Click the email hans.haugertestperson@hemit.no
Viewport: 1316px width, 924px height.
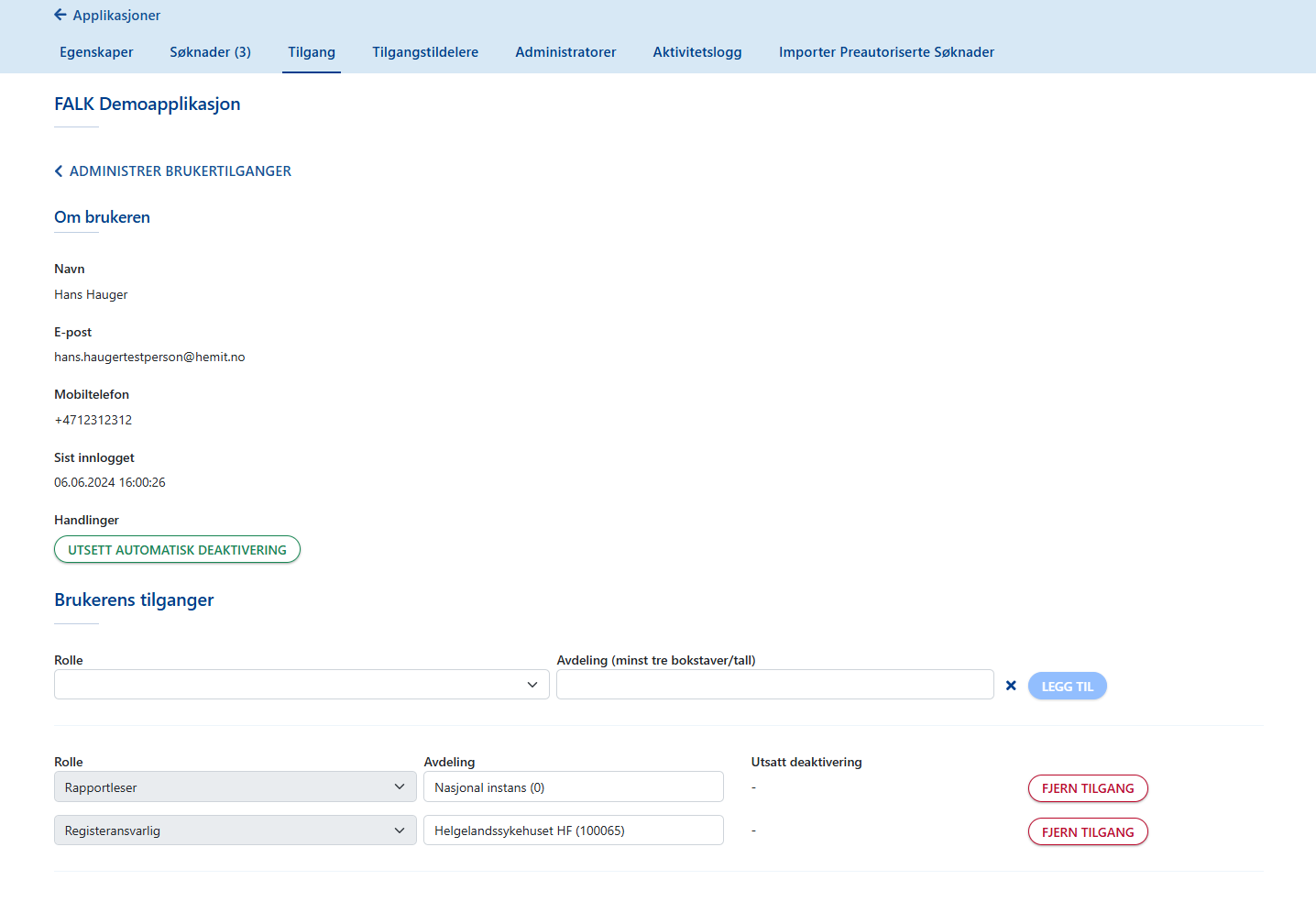click(149, 357)
